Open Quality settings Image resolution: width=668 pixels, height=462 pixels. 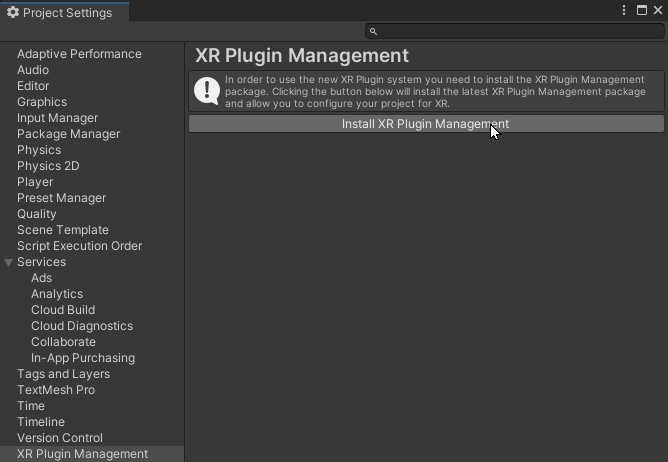(x=37, y=214)
